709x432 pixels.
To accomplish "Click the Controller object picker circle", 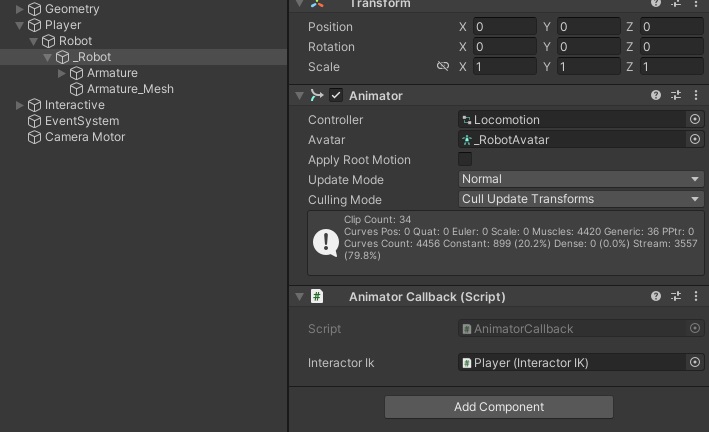I will 695,120.
